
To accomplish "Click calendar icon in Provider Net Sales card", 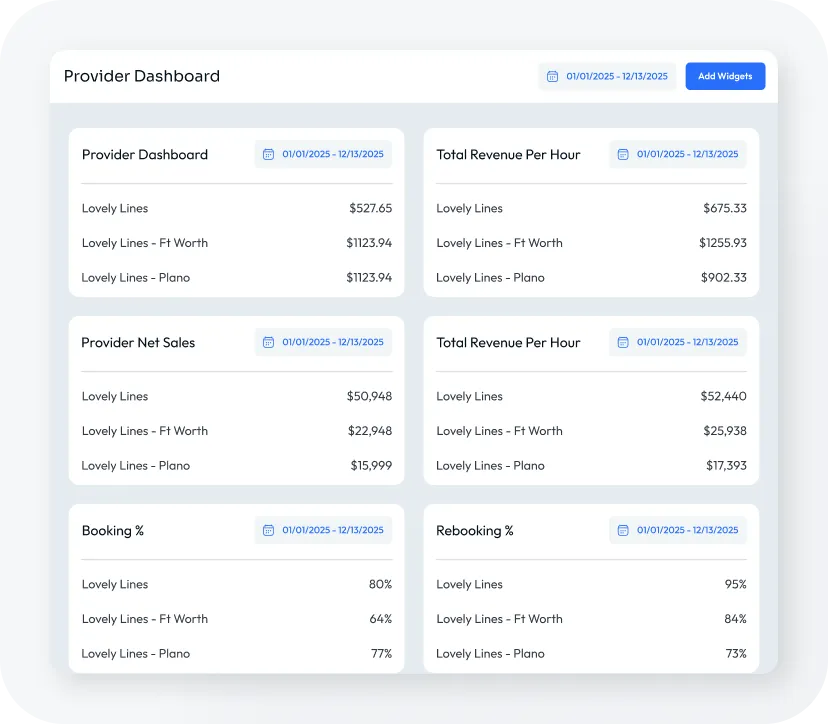I will point(268,342).
